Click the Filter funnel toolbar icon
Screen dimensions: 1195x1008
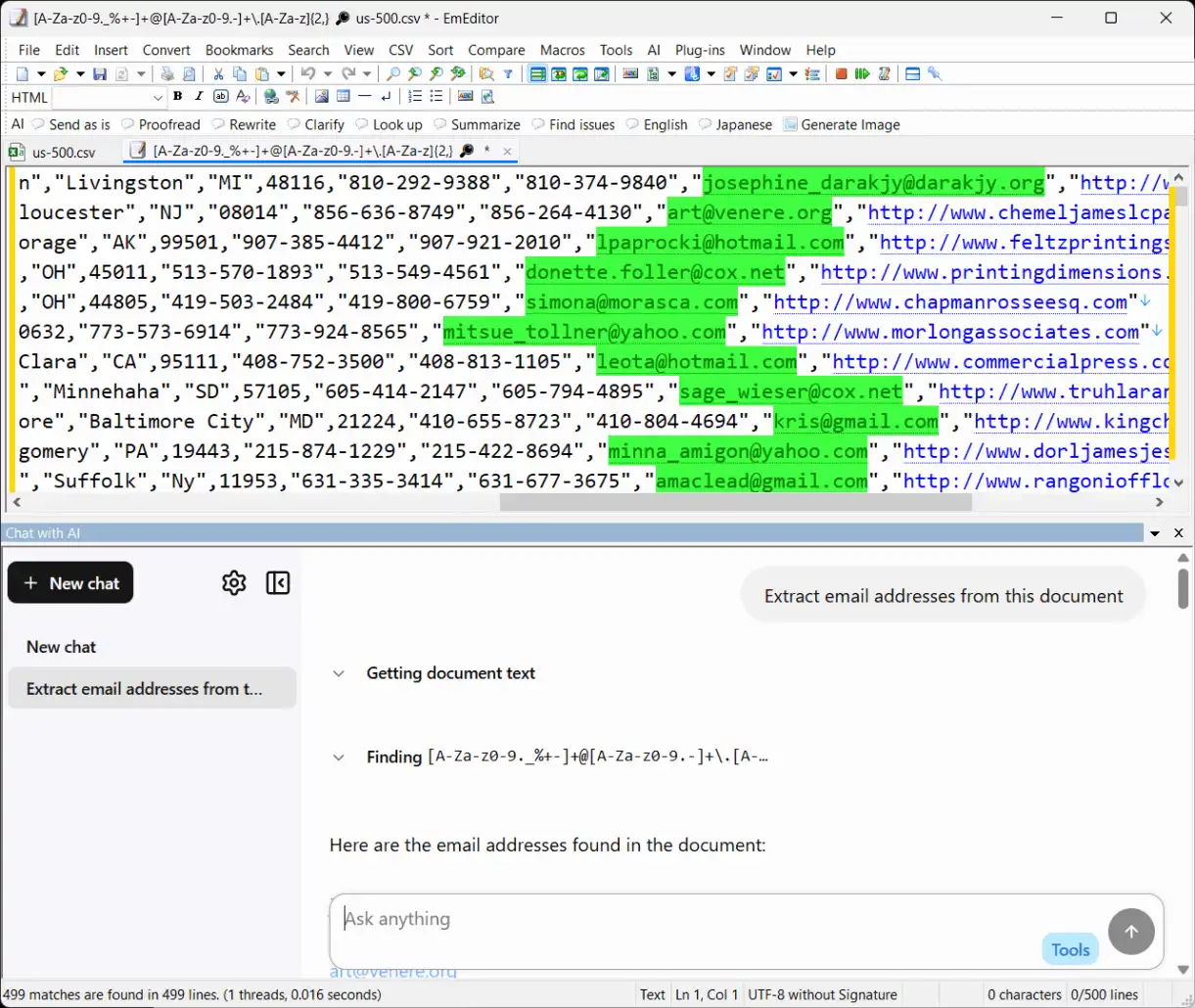click(508, 73)
